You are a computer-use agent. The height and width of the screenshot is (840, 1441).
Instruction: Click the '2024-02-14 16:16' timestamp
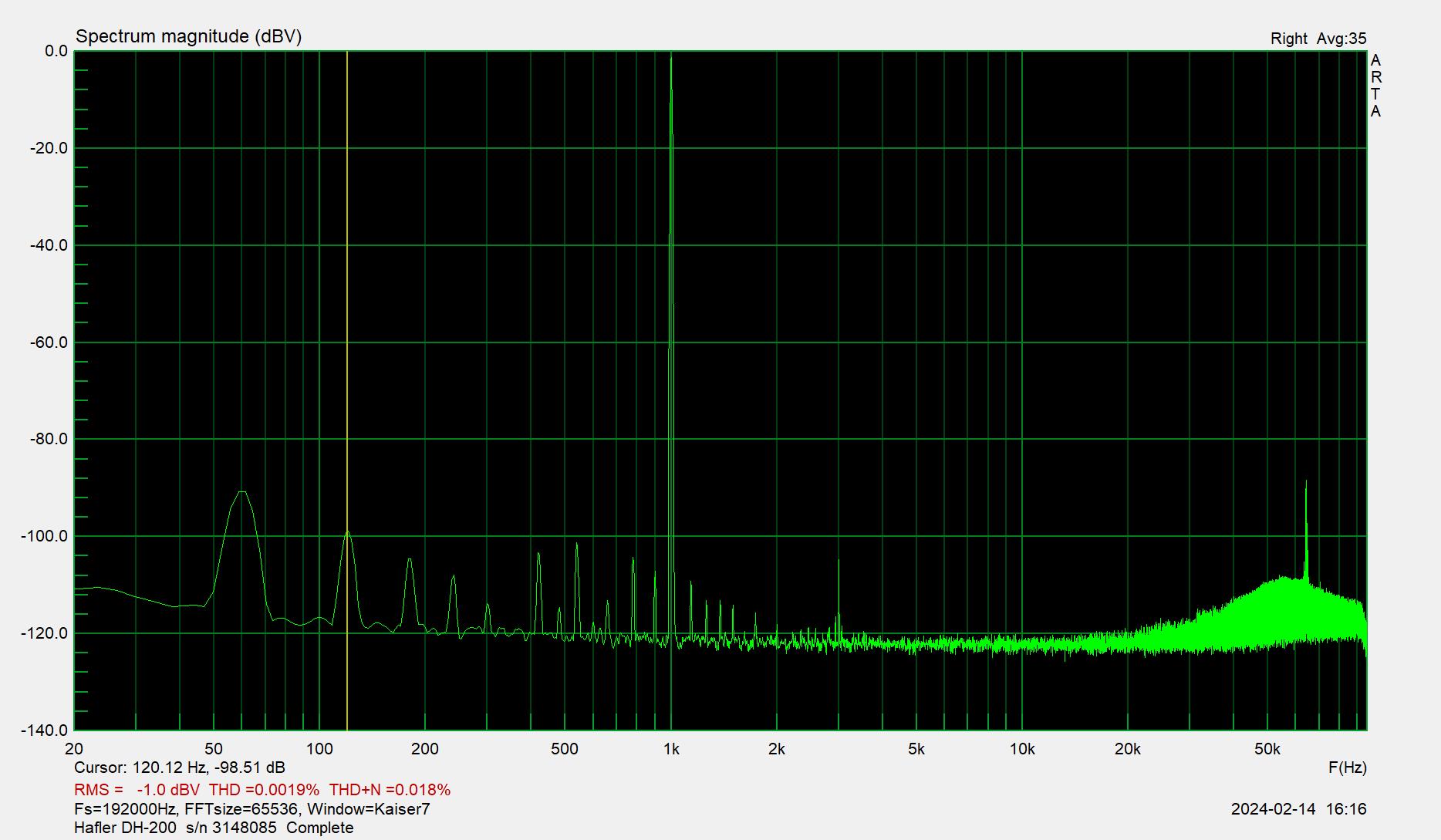(x=1298, y=809)
